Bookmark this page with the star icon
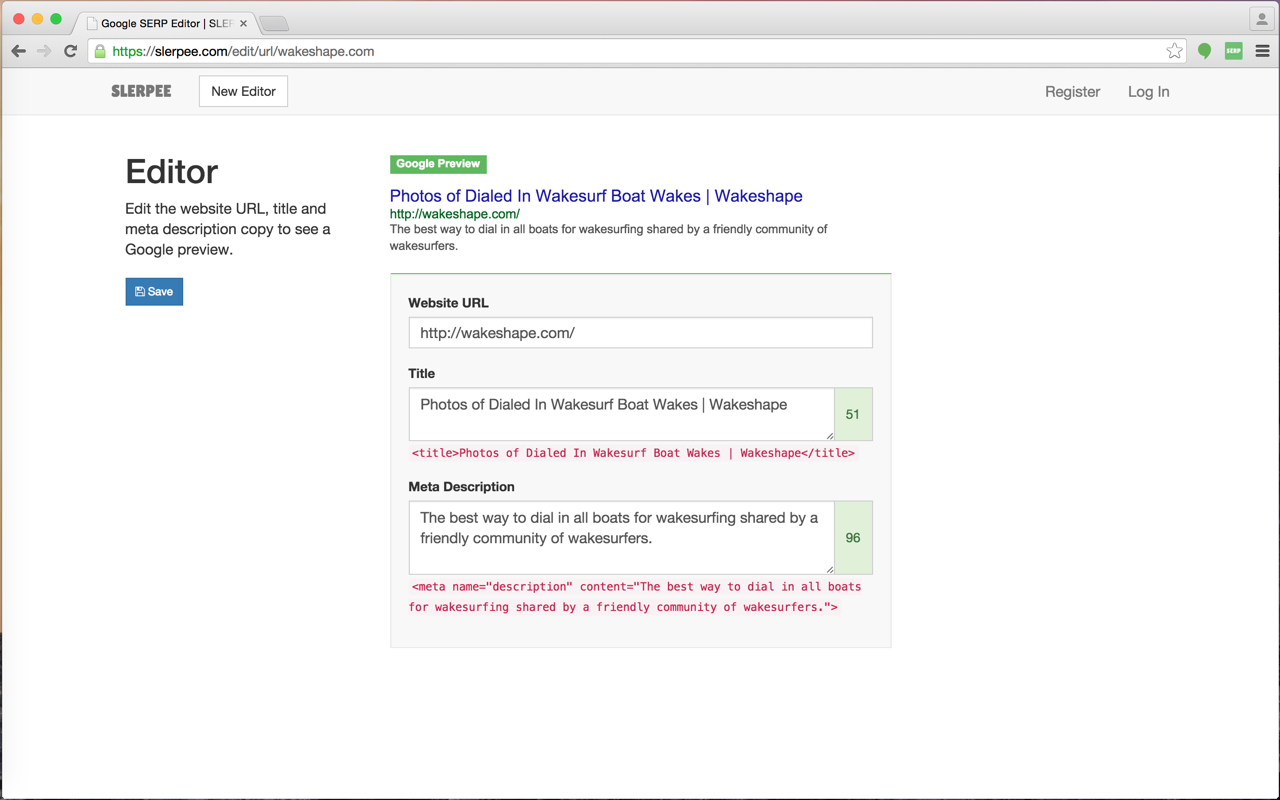Viewport: 1280px width, 800px height. click(1174, 51)
